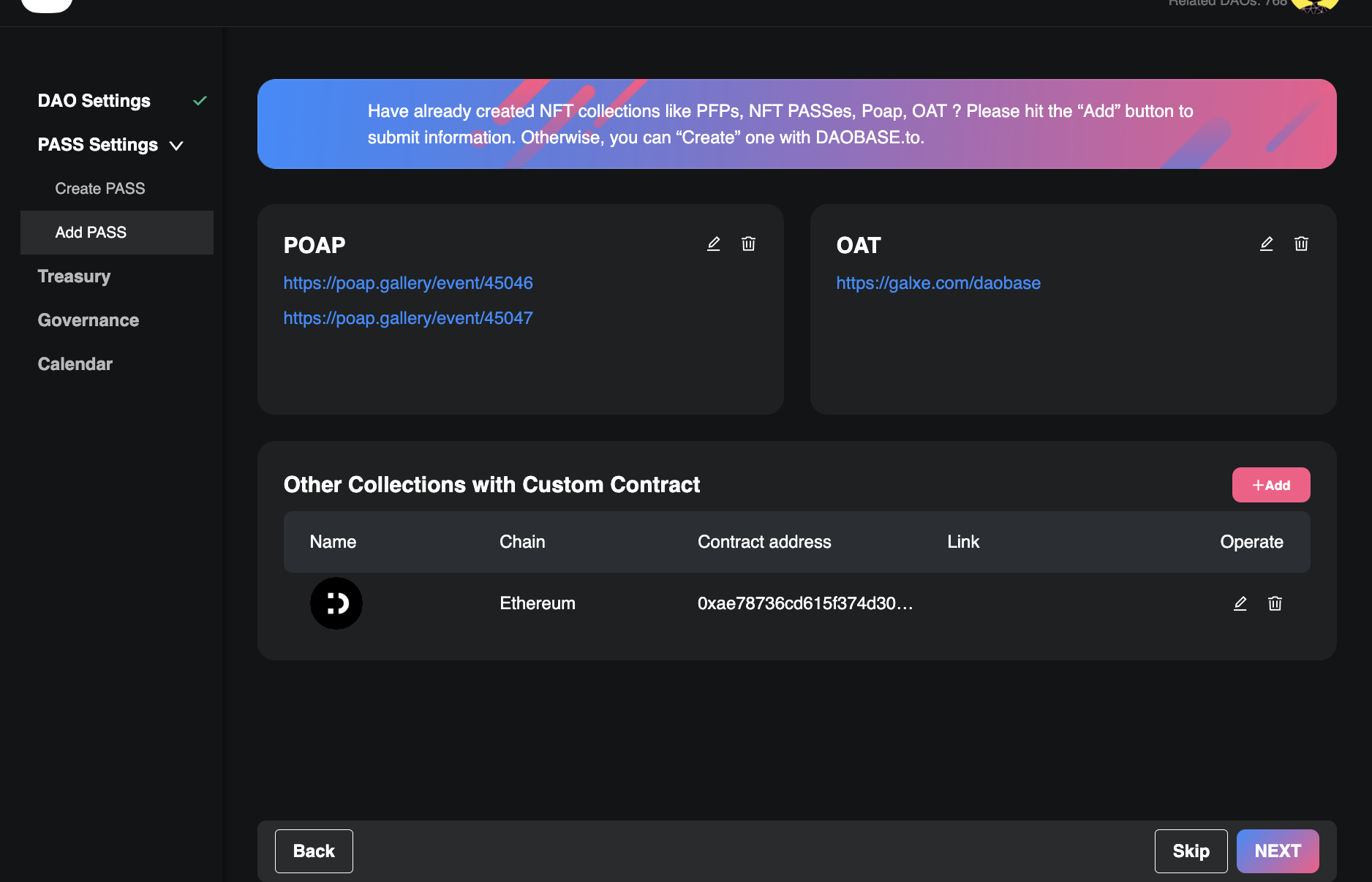Collapse the PASS Settings chevron
This screenshot has height=882, width=1372.
[x=176, y=146]
